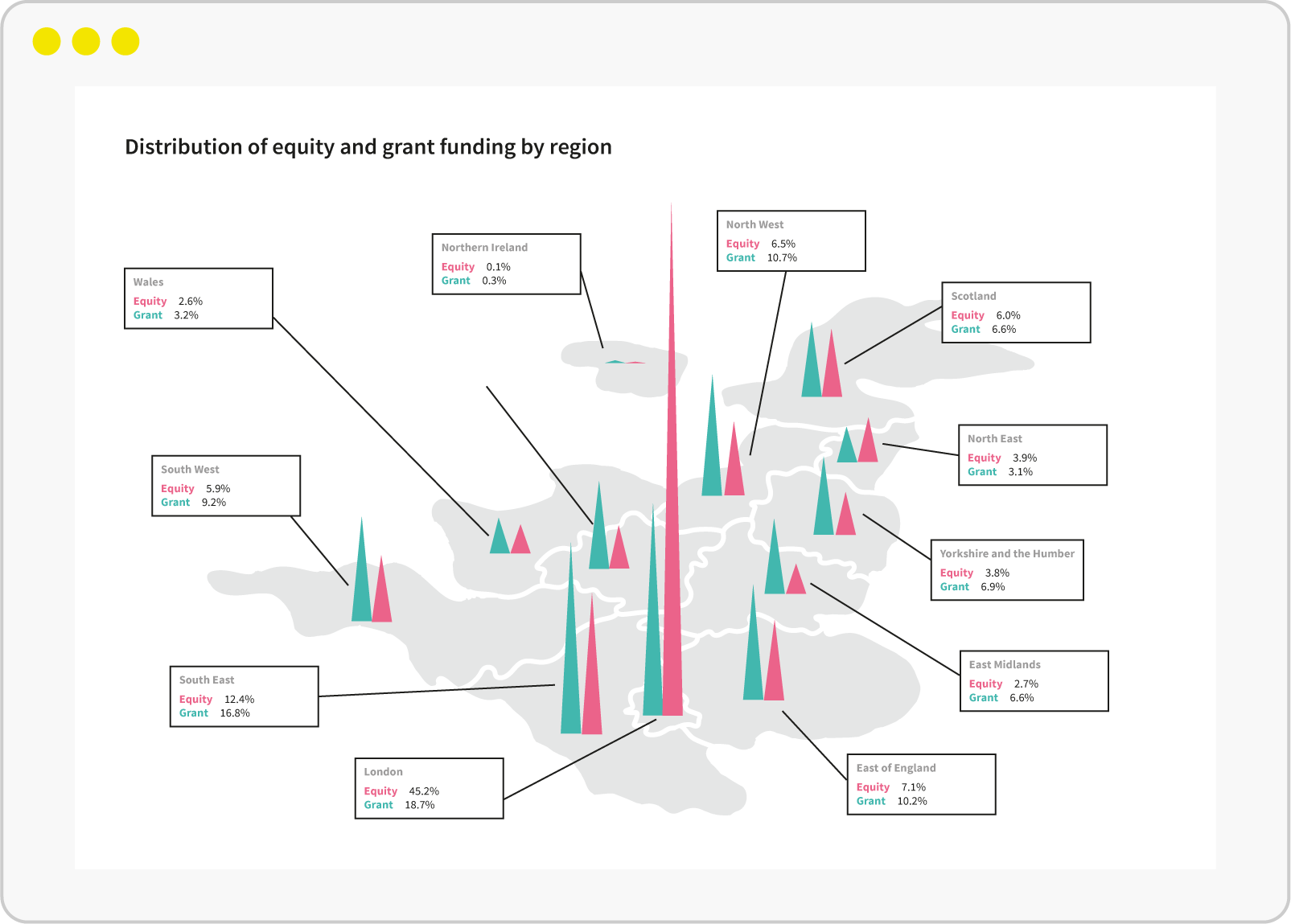The height and width of the screenshot is (924, 1291).
Task: Open the Wales label box
Action: coord(199,298)
